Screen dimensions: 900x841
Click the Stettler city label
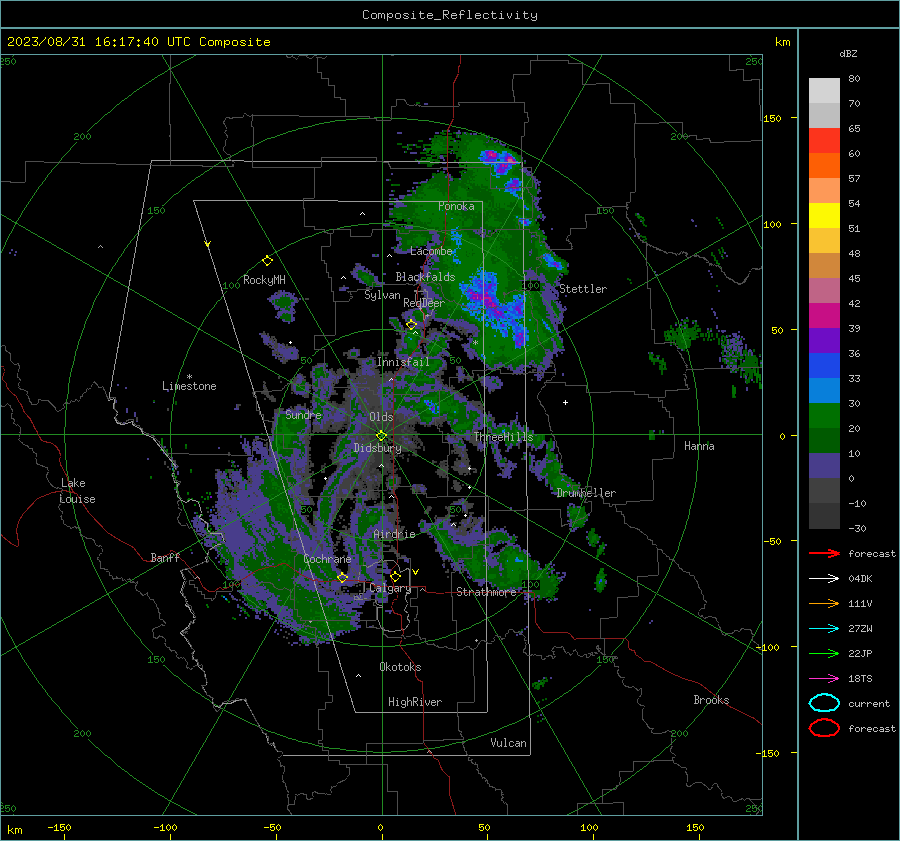[583, 289]
